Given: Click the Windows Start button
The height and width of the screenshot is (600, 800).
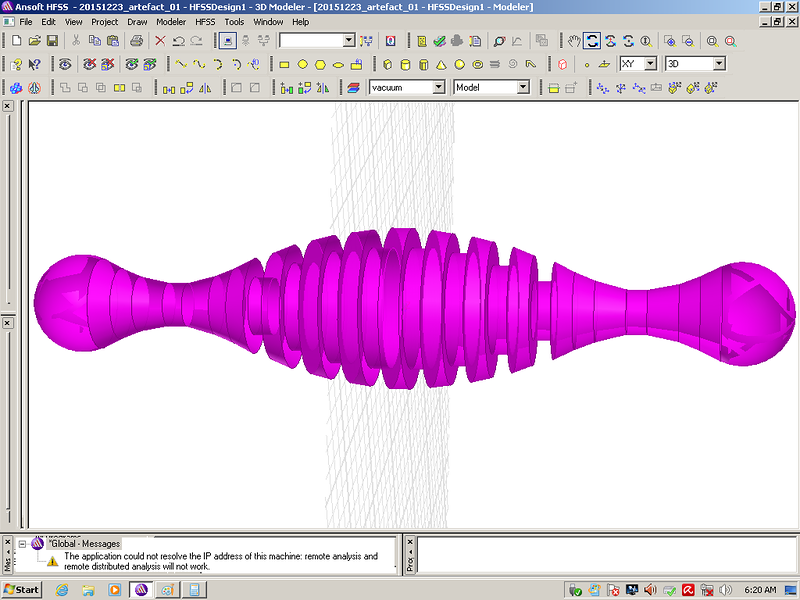Looking at the screenshot, I should click(x=22, y=589).
